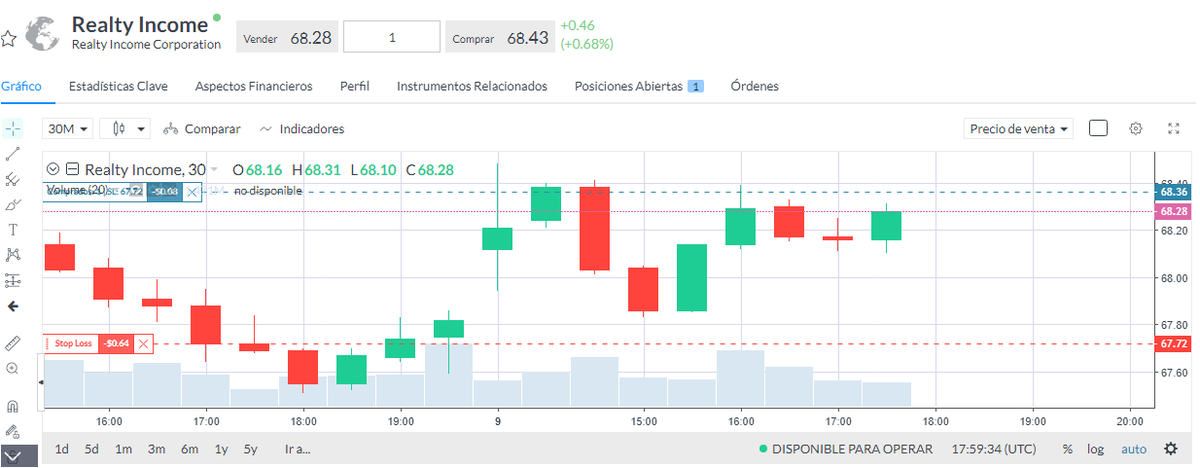Screen dimensions: 1200x468
Task: Open the 30M timeframe dropdown
Action: click(x=69, y=129)
